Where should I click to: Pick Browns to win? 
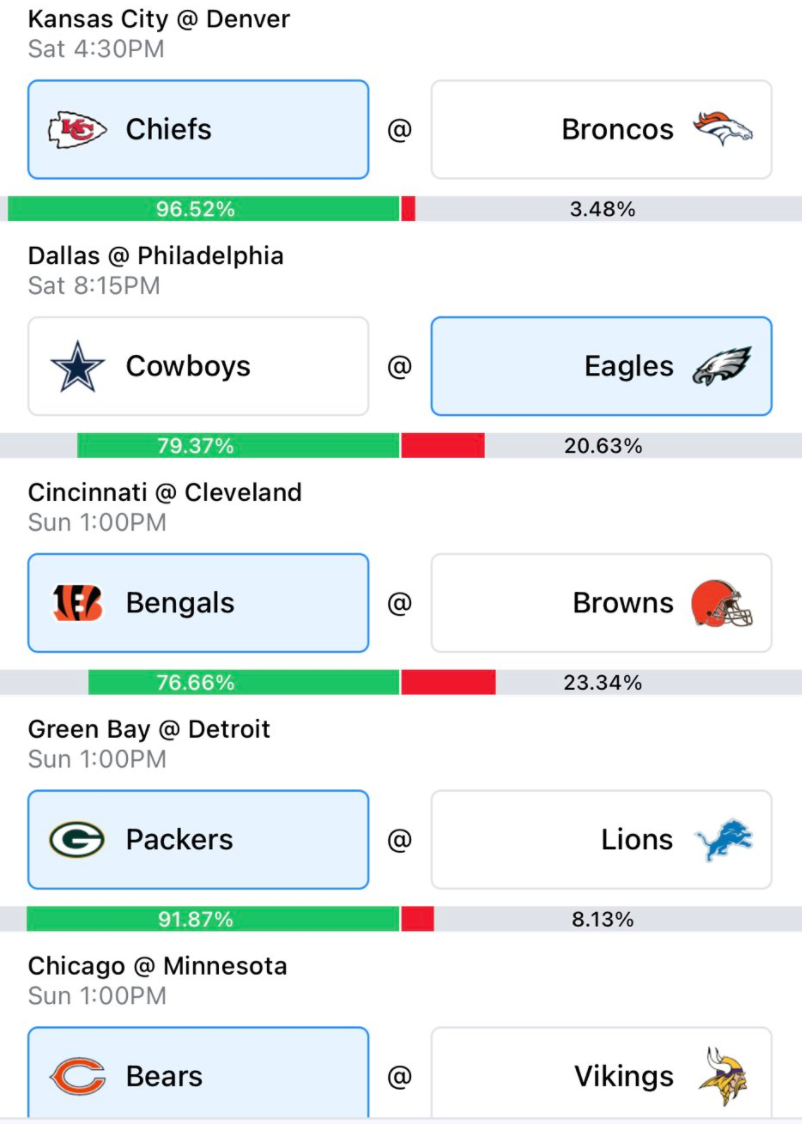(x=601, y=603)
